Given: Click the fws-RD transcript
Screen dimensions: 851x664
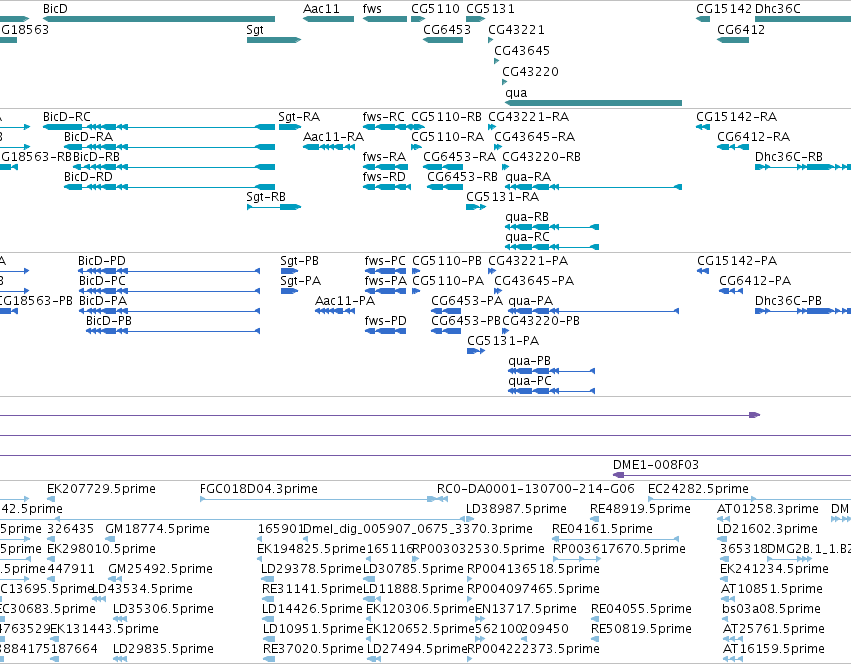Looking at the screenshot, I should pyautogui.click(x=386, y=187).
